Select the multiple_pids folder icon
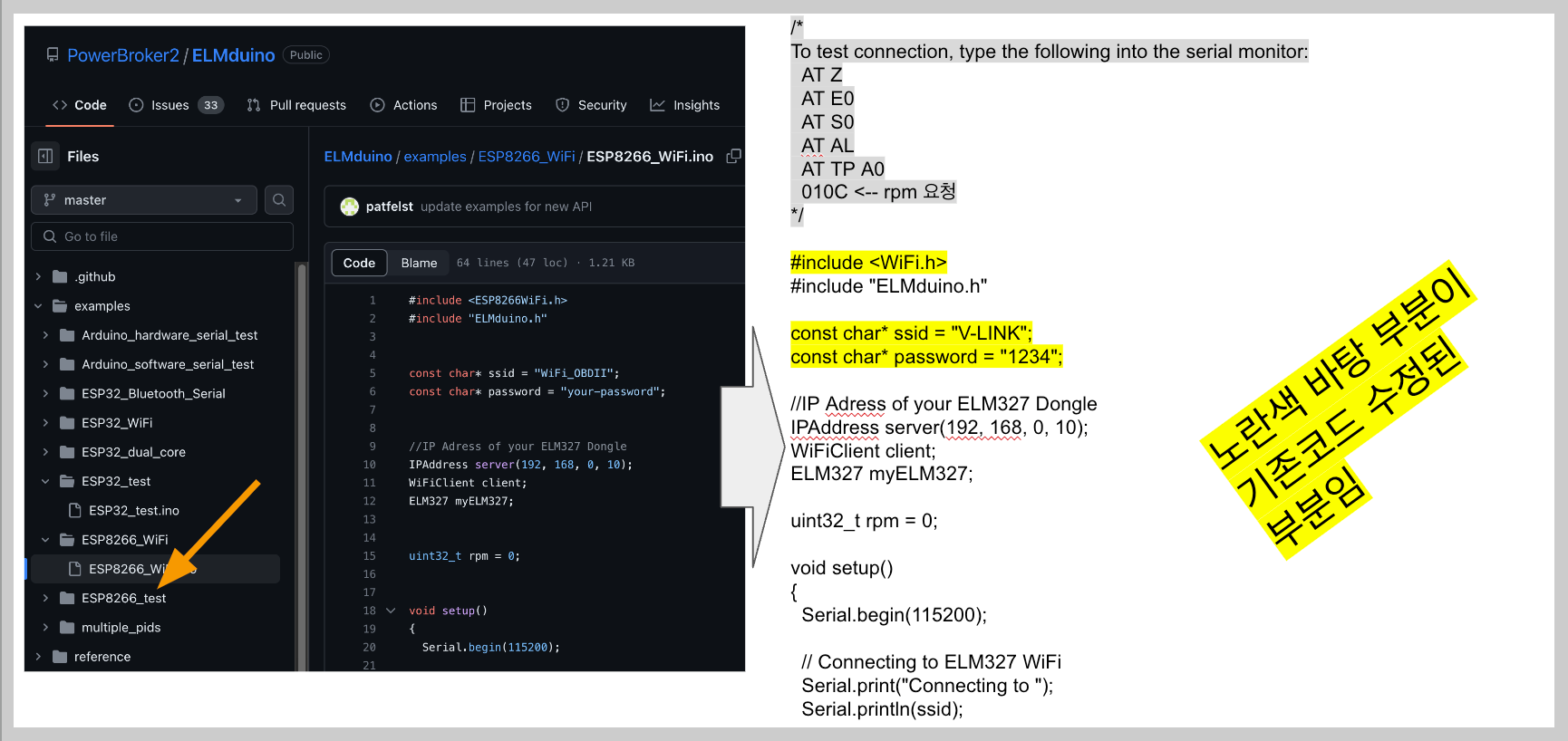1568x741 pixels. point(67,627)
